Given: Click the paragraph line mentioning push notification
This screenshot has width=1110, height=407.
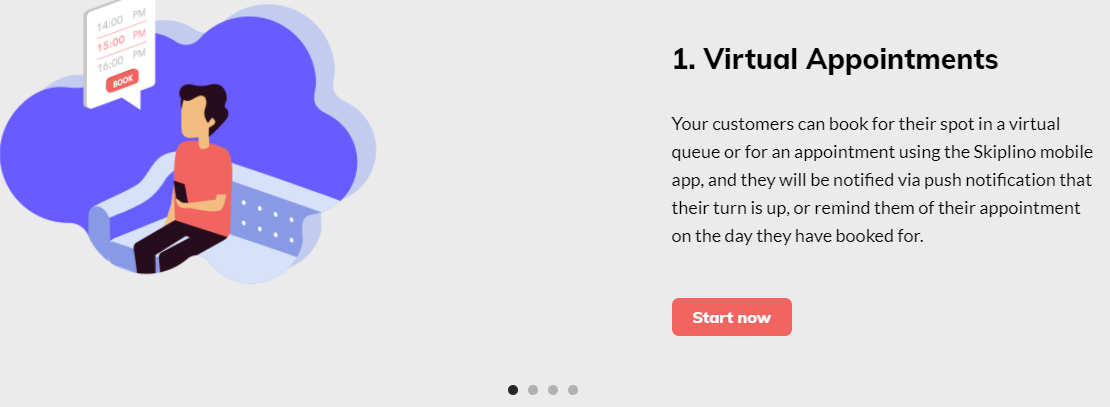Looking at the screenshot, I should click(x=882, y=180).
